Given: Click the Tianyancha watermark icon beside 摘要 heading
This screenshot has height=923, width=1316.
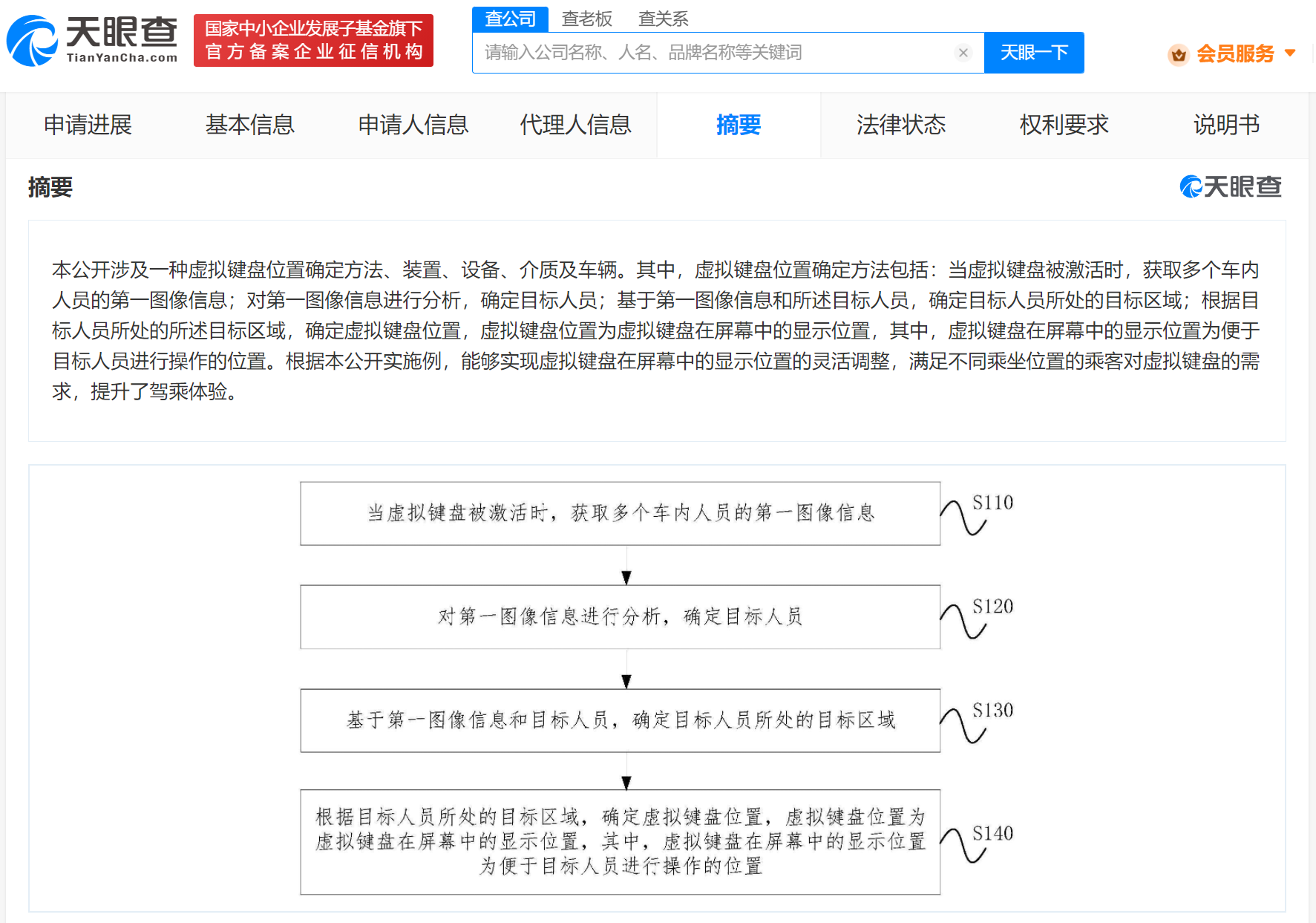Looking at the screenshot, I should tap(1191, 187).
